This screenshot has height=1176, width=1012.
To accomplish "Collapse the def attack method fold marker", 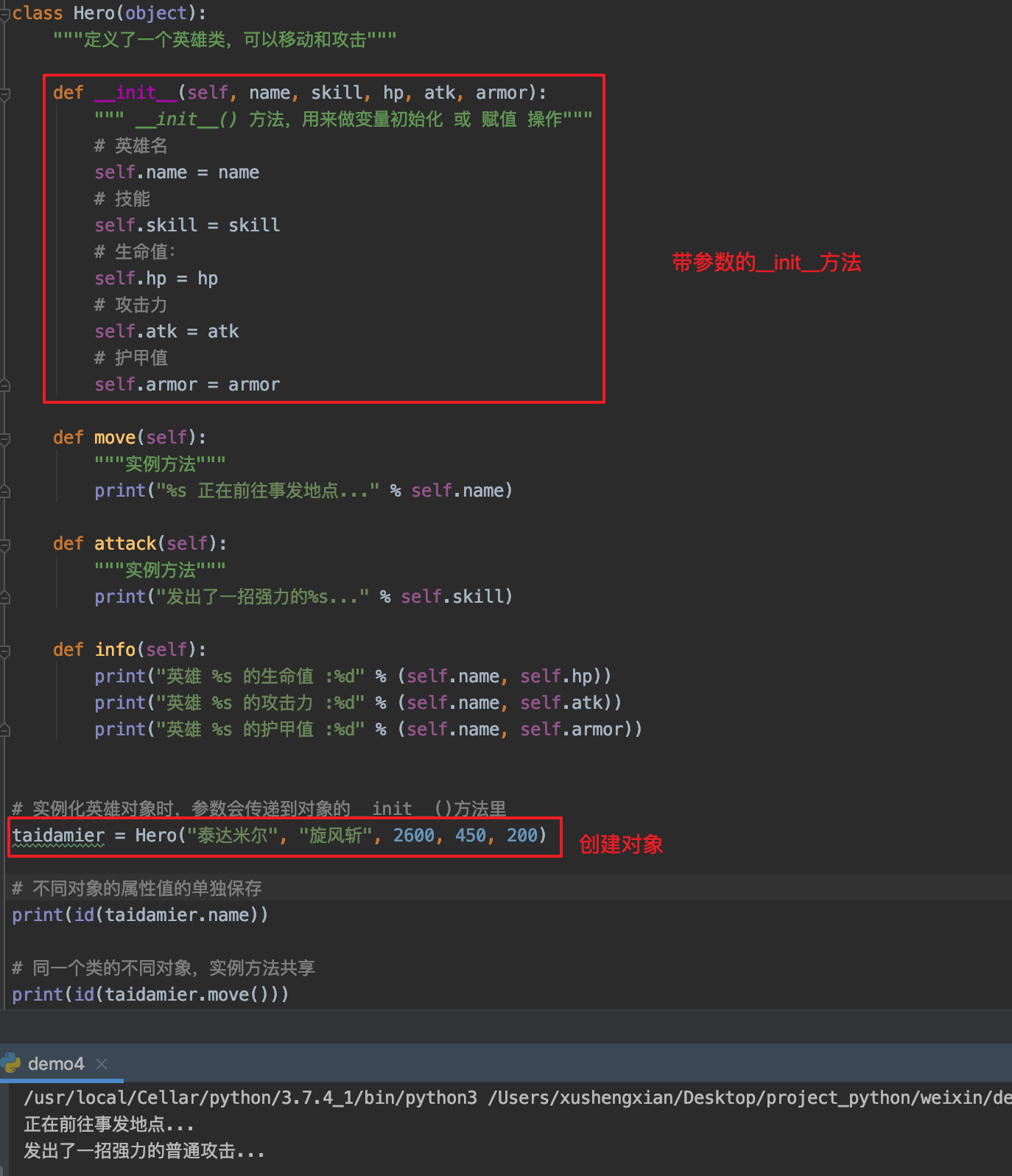I will click(x=4, y=545).
